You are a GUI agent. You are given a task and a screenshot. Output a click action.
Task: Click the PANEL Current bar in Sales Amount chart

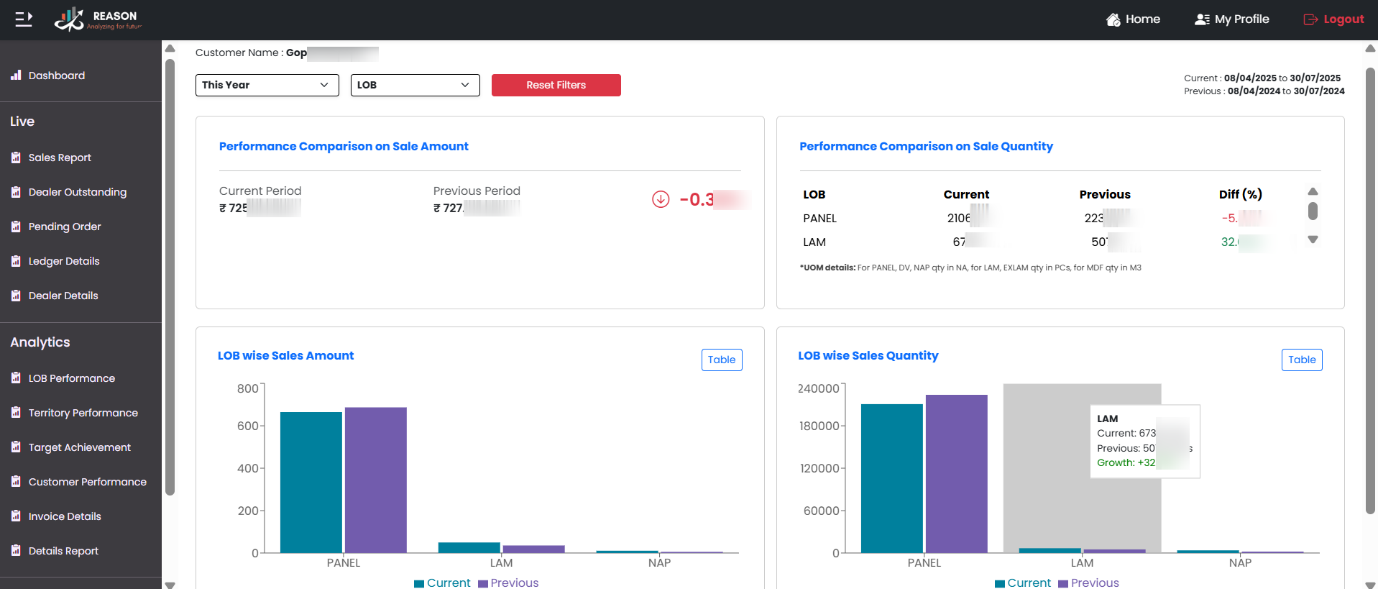tap(311, 482)
